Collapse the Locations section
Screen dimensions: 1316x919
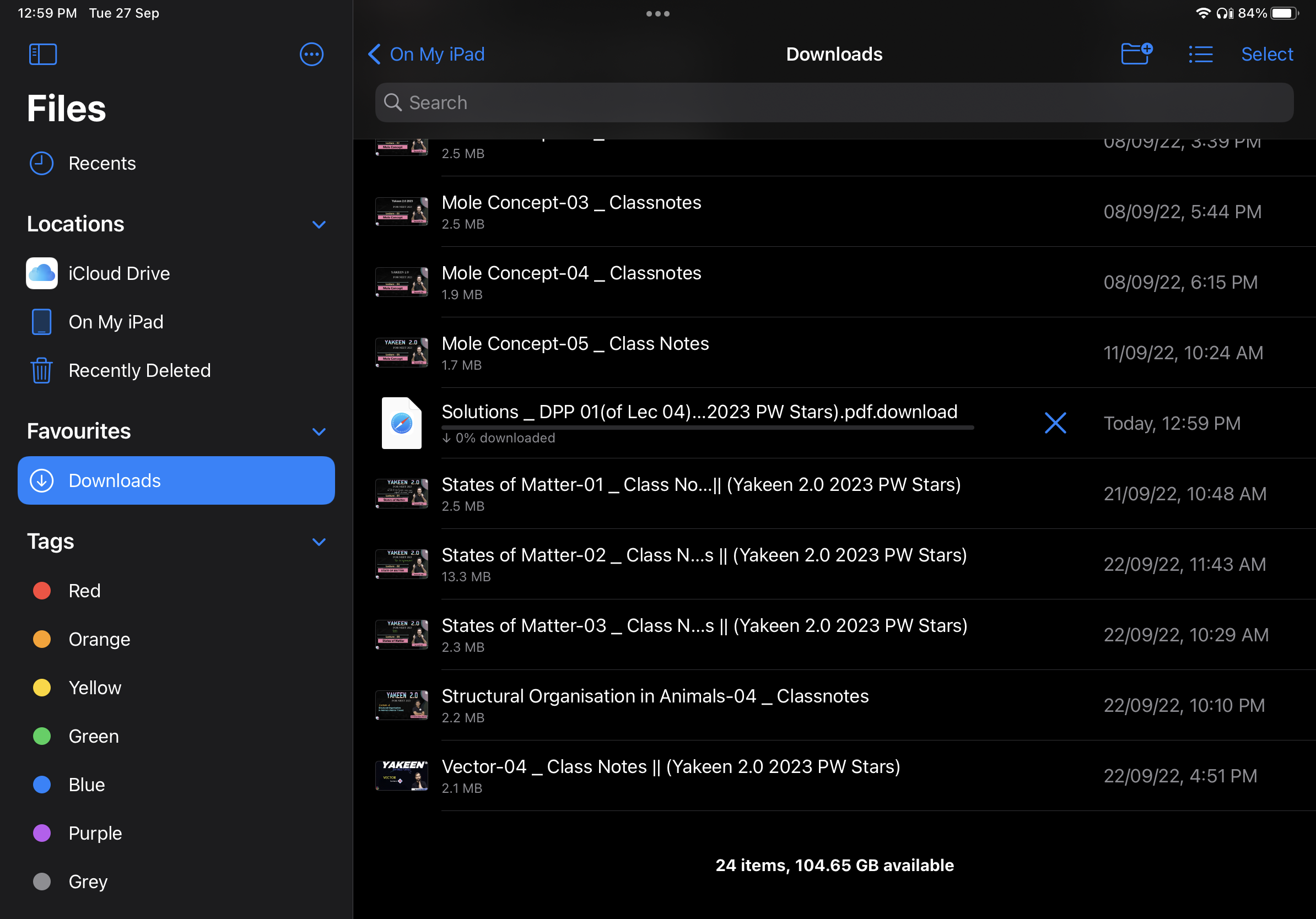pyautogui.click(x=319, y=224)
